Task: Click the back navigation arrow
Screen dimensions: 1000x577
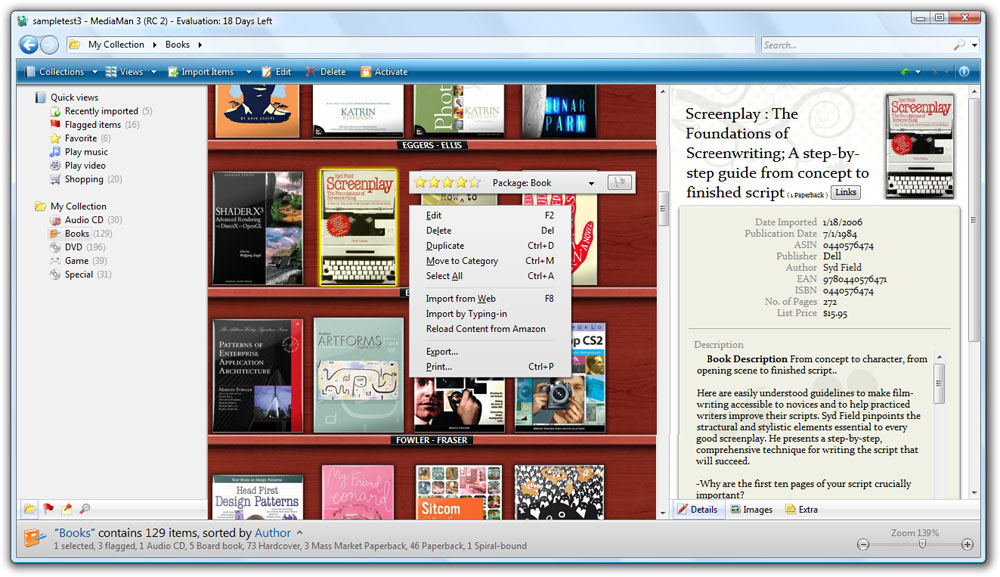Action: (x=29, y=45)
